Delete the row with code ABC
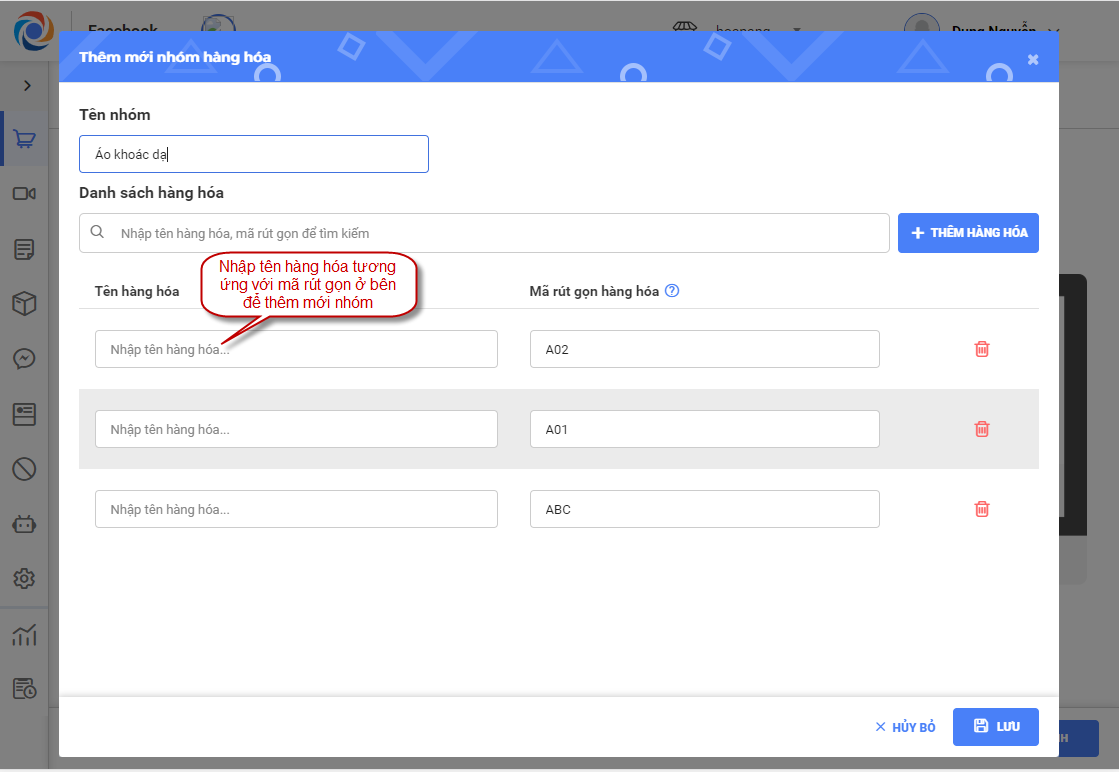The image size is (1119, 772). 982,509
